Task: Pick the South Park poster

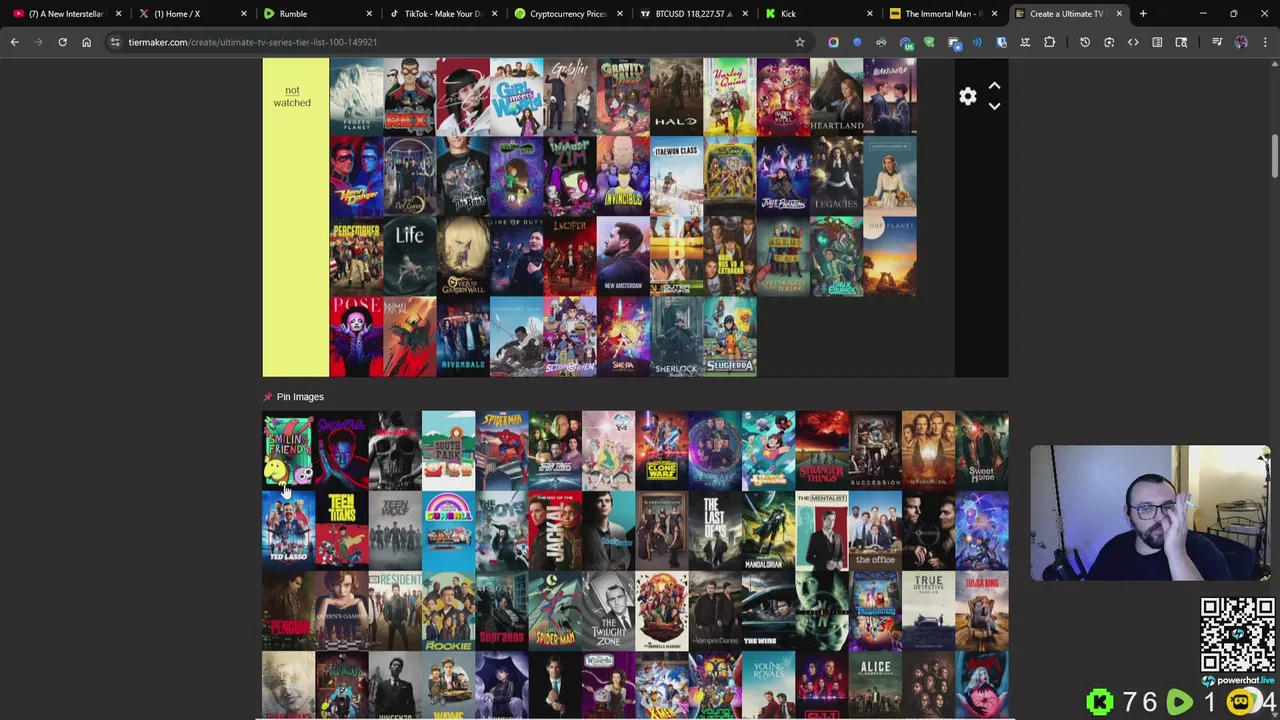Action: (x=448, y=450)
